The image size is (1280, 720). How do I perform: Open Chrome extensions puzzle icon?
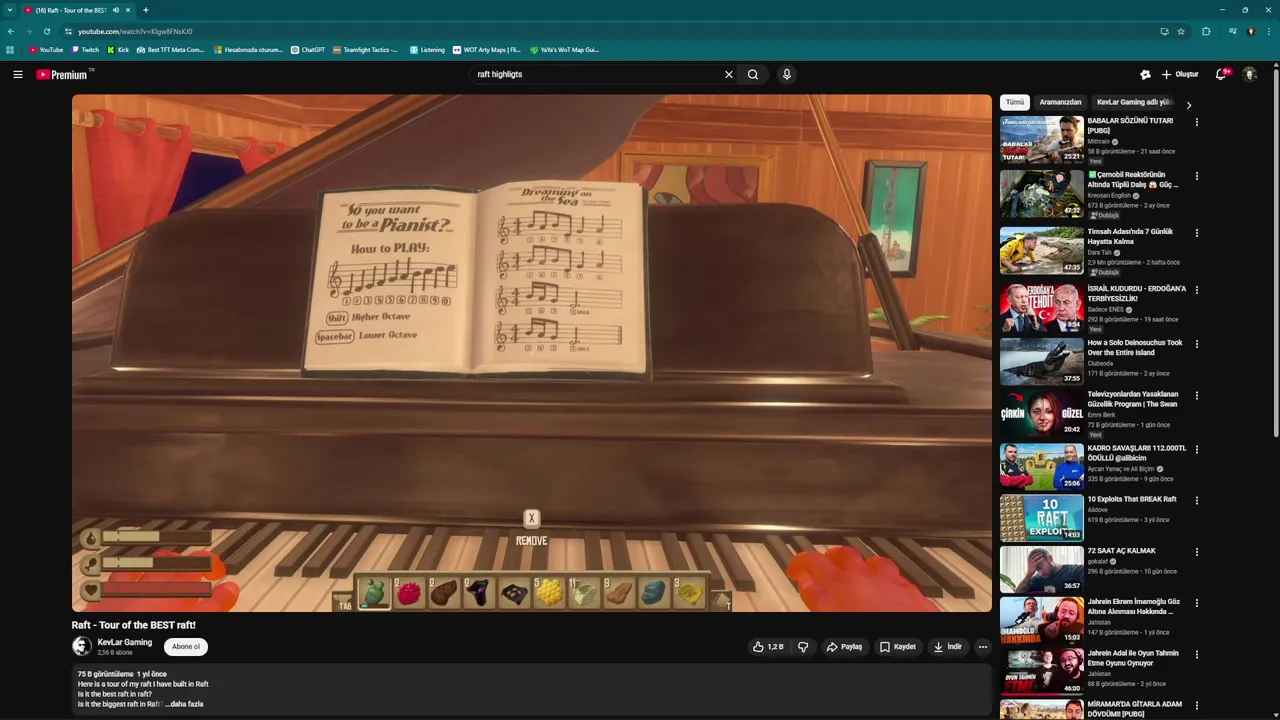1206,31
